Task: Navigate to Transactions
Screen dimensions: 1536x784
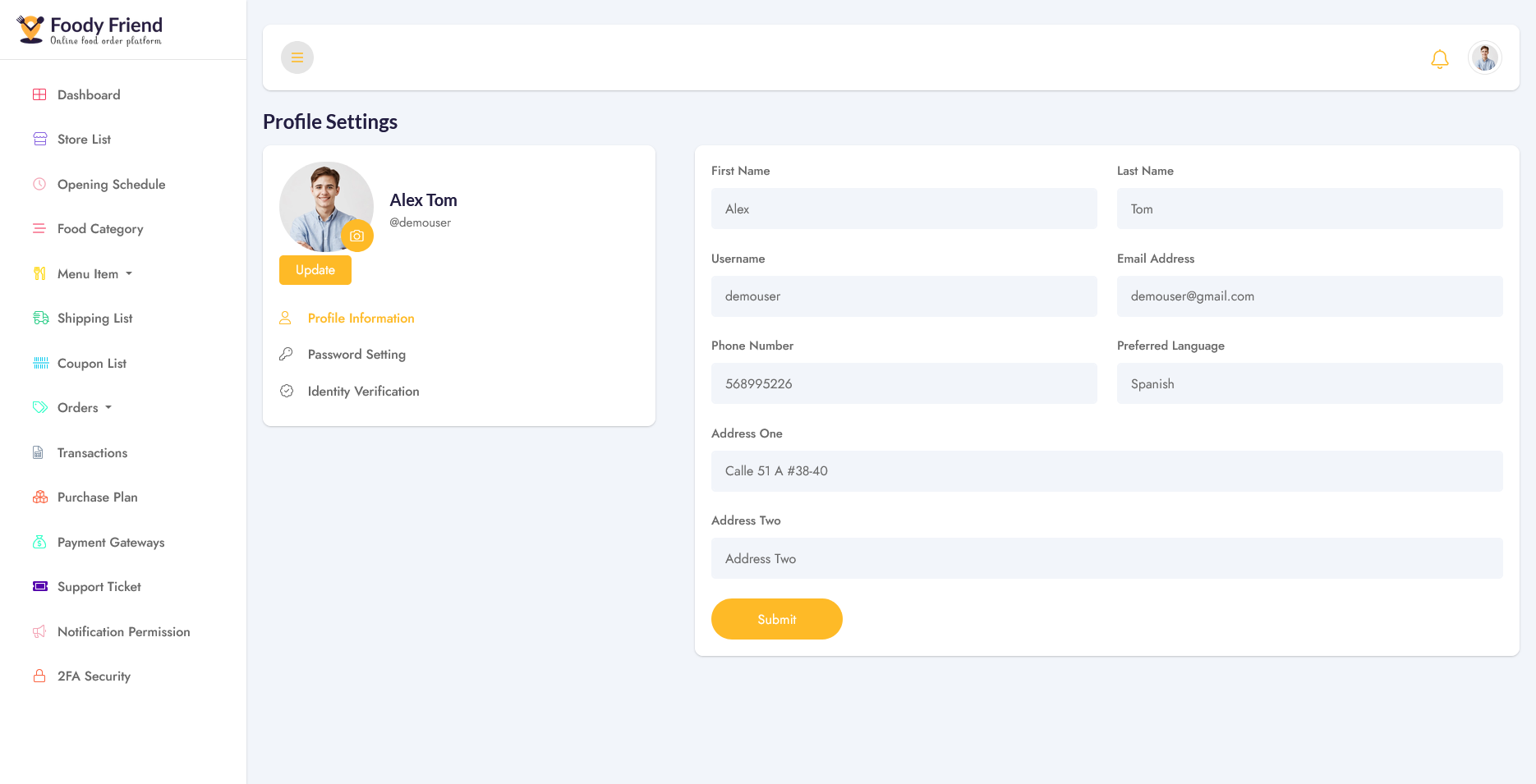Action: 92,452
